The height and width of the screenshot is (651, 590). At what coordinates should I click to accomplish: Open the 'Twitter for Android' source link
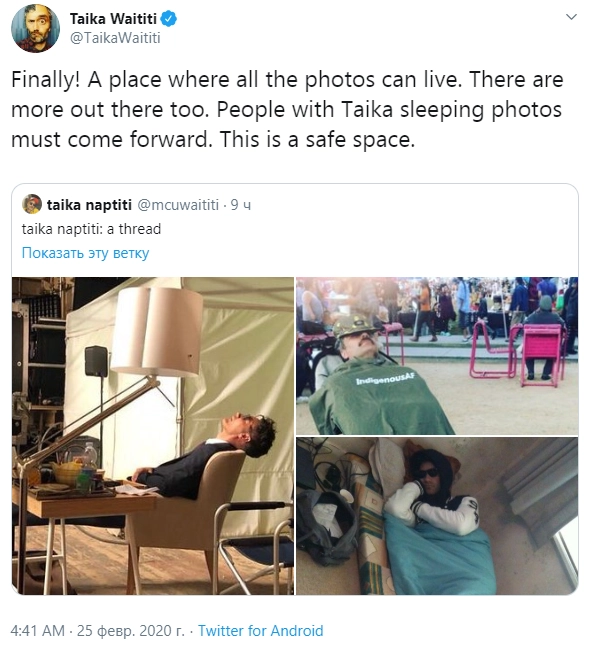pyautogui.click(x=260, y=631)
